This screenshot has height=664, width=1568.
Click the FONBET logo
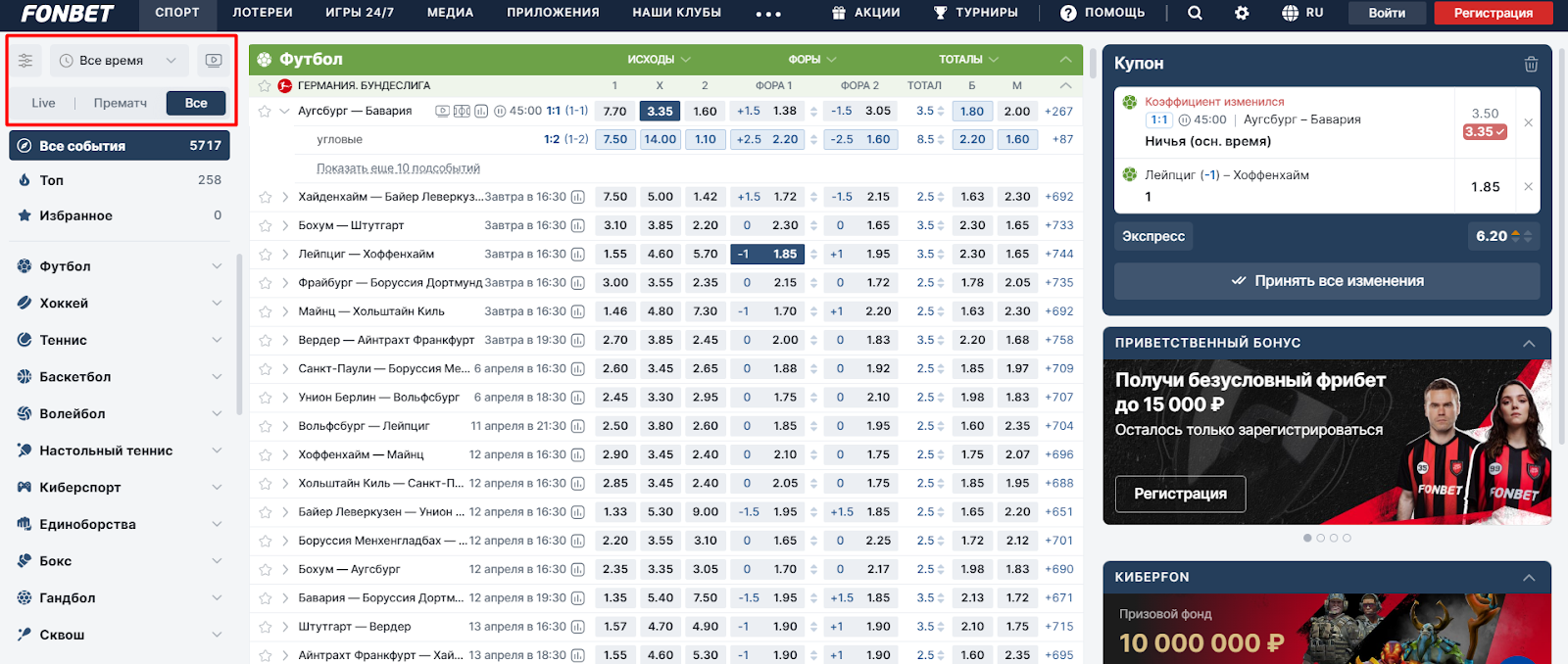pyautogui.click(x=68, y=13)
